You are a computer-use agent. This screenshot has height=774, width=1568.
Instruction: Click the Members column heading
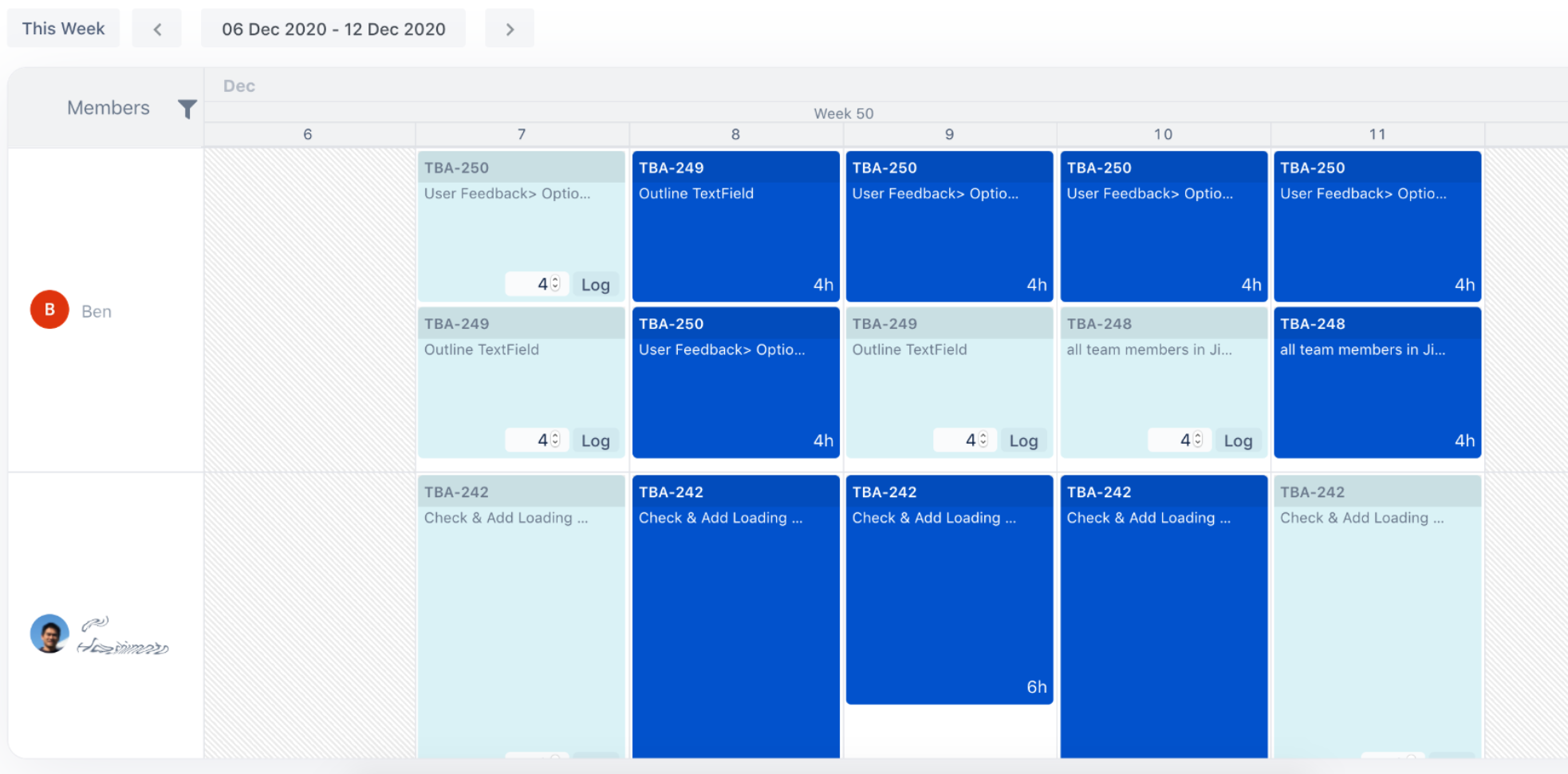click(108, 108)
